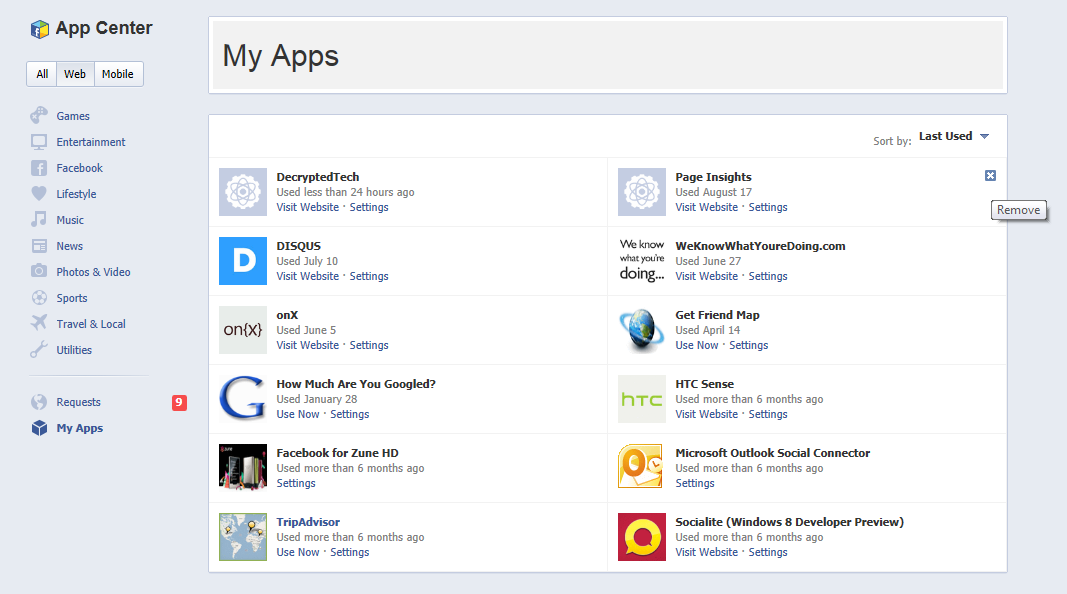
Task: Click the DecryptedTech app icon
Action: [243, 192]
